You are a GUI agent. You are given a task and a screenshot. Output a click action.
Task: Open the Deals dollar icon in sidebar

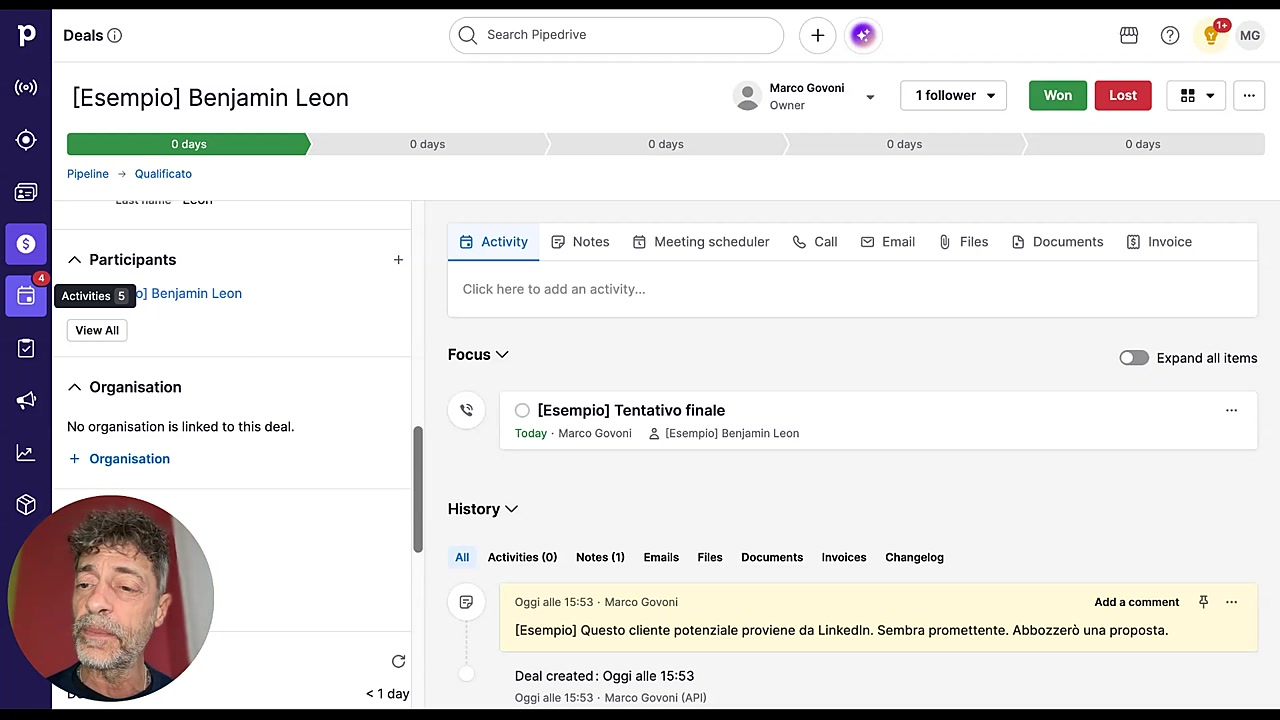pyautogui.click(x=26, y=244)
